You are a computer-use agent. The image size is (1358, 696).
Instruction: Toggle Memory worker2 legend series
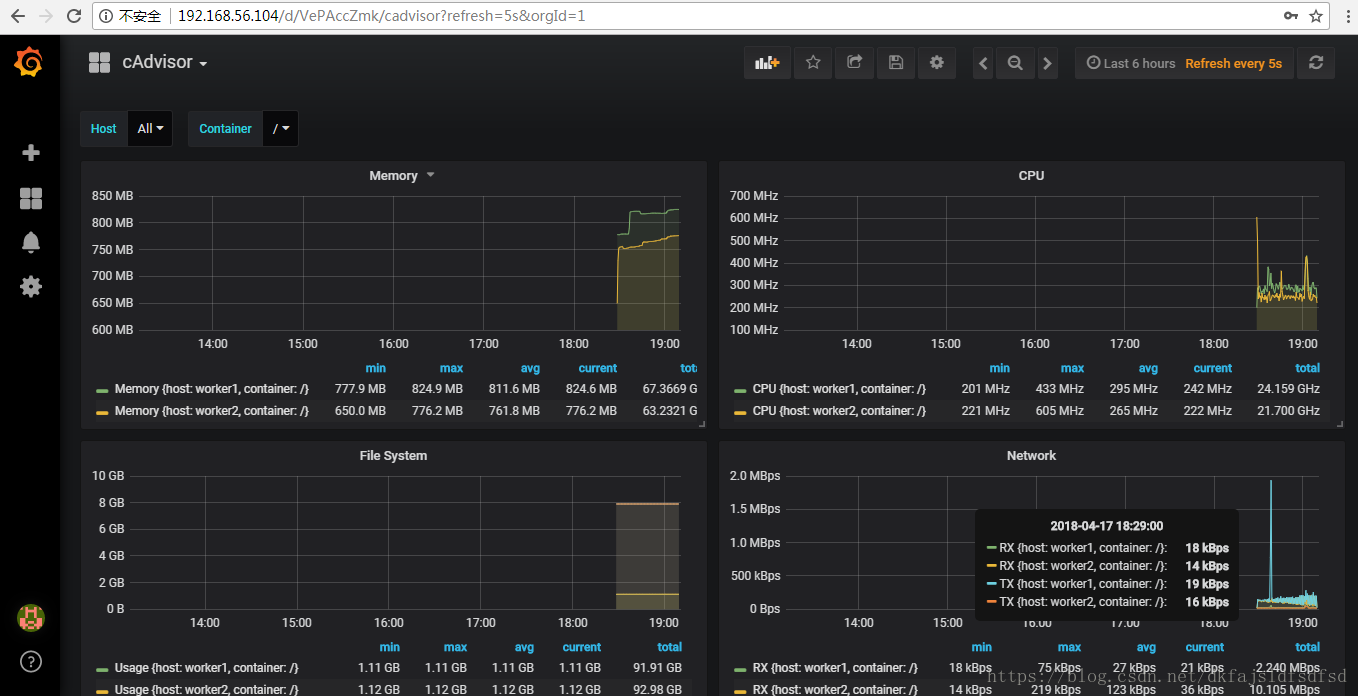pyautogui.click(x=211, y=411)
